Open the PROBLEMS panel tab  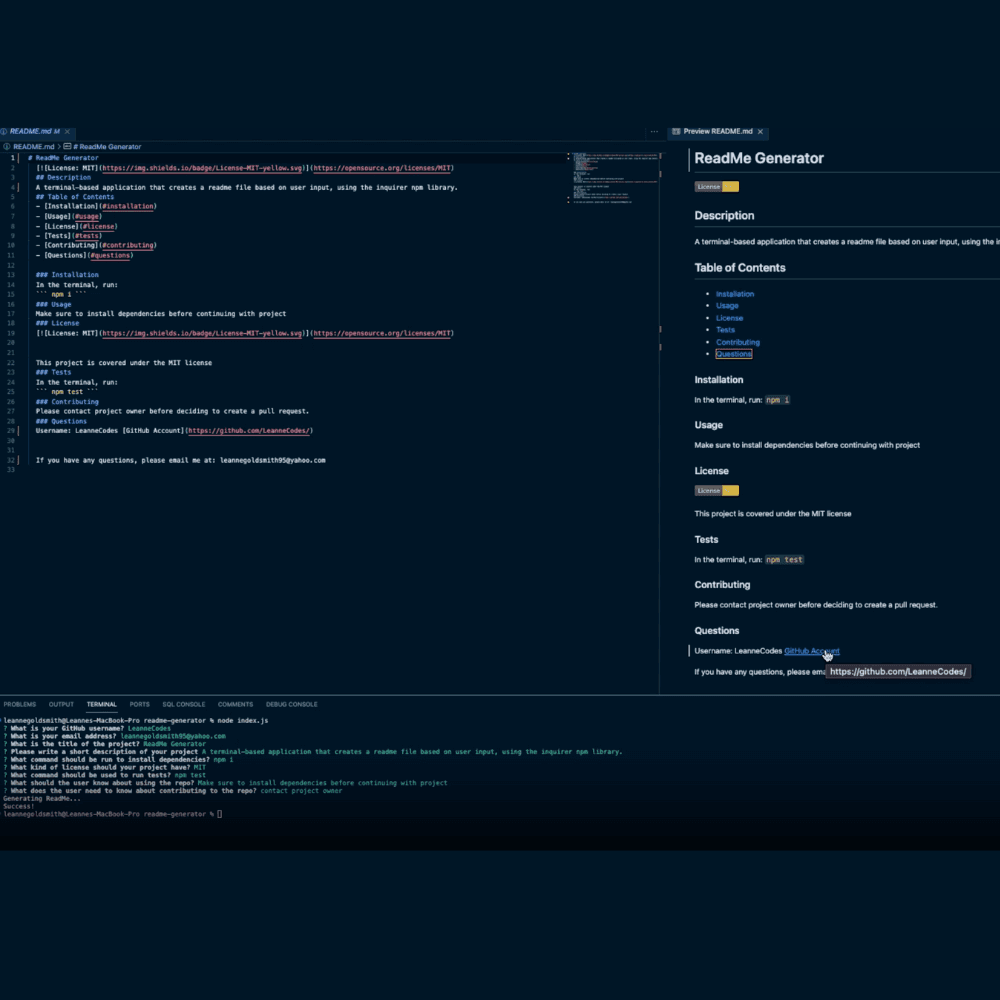pos(20,704)
